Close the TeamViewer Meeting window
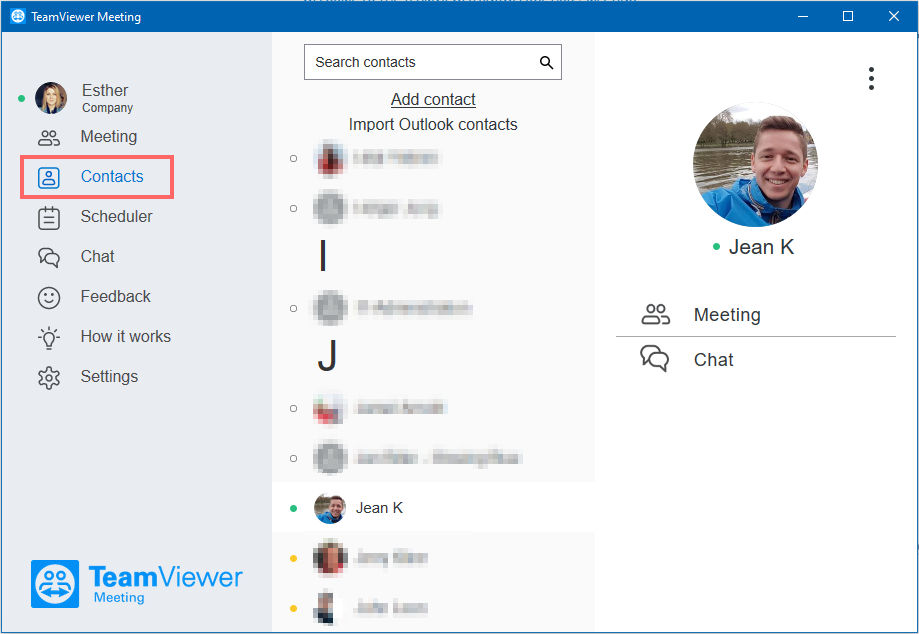Screen dimensions: 919x634 [894, 16]
